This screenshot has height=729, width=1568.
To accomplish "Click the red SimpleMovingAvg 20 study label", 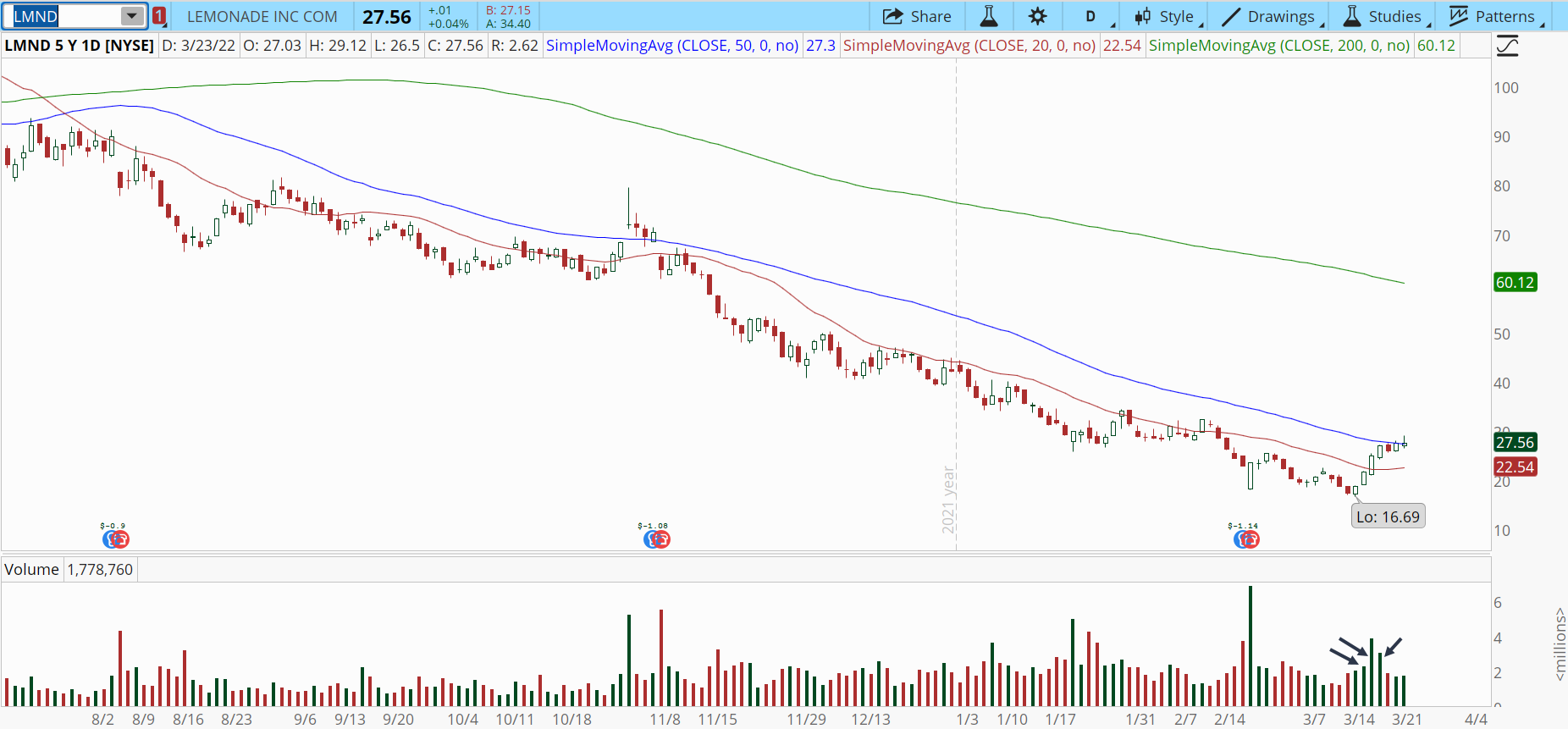I will point(969,46).
